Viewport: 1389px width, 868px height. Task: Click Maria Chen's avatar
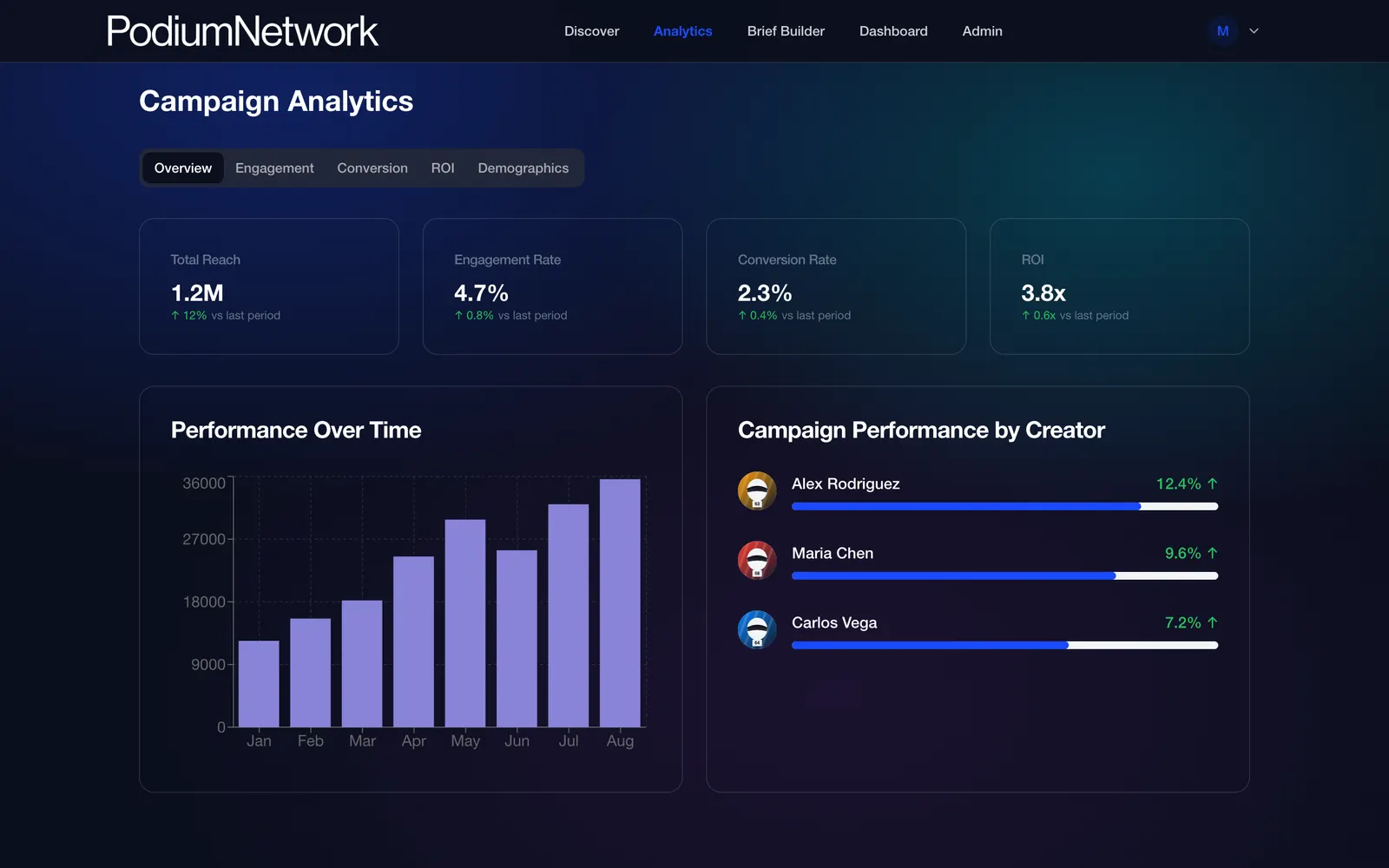[757, 561]
